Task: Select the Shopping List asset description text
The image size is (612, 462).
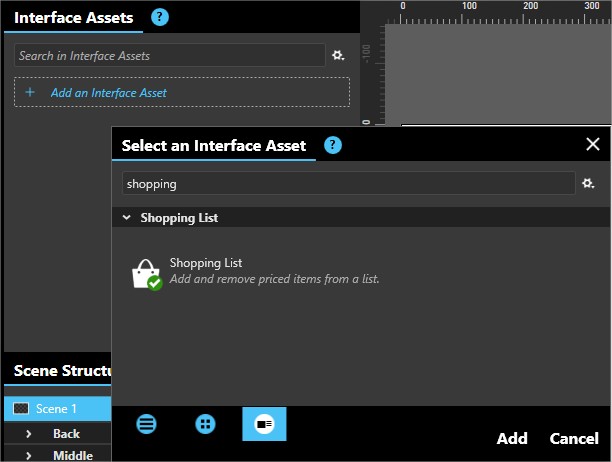Action: (x=274, y=279)
